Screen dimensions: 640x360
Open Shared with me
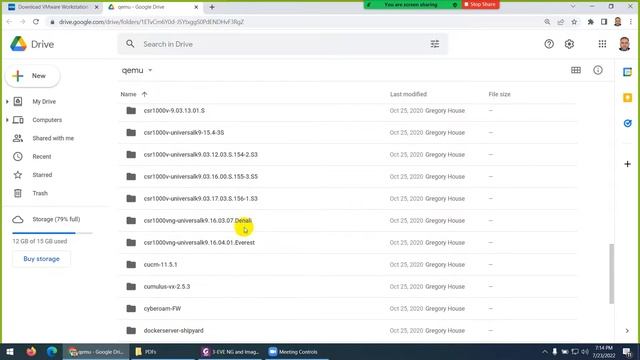coord(53,138)
